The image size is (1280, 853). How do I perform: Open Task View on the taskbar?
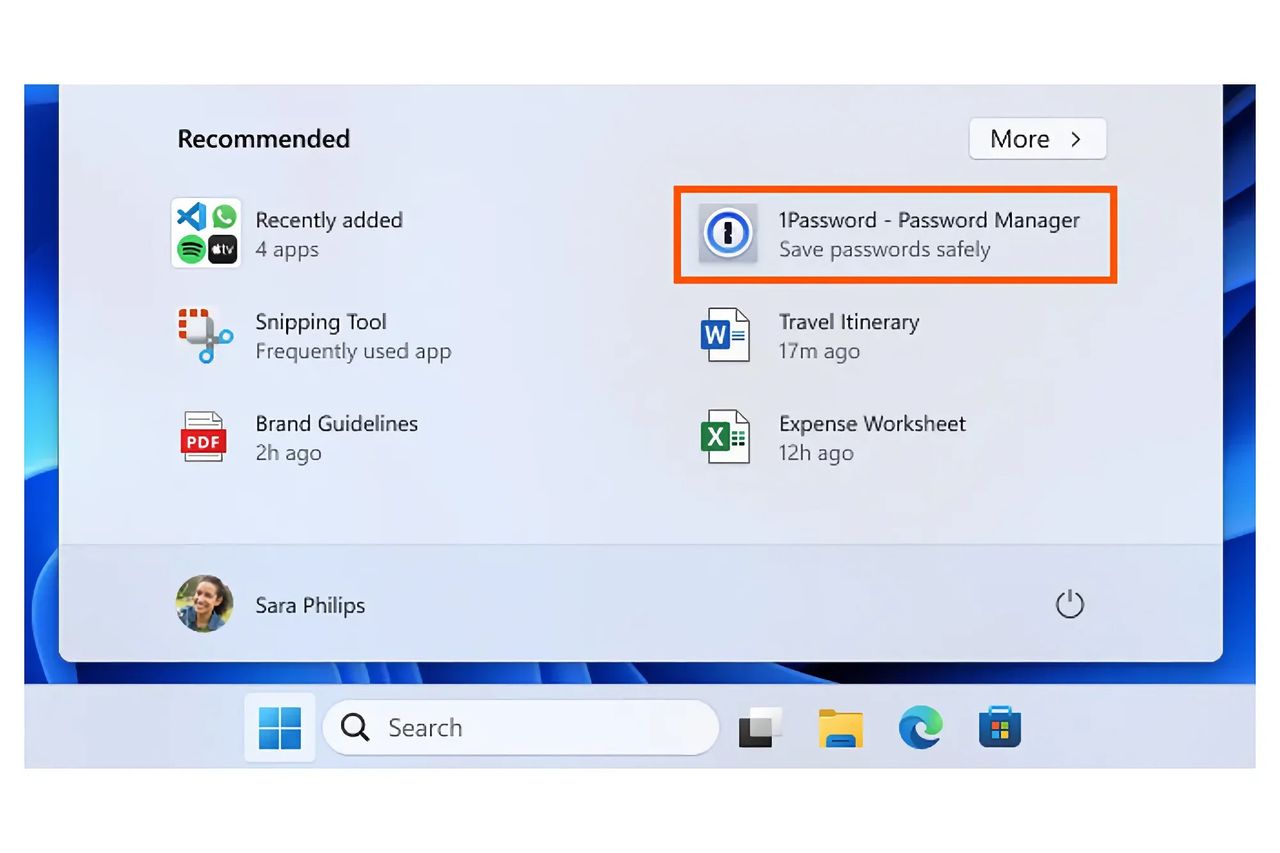(760, 727)
